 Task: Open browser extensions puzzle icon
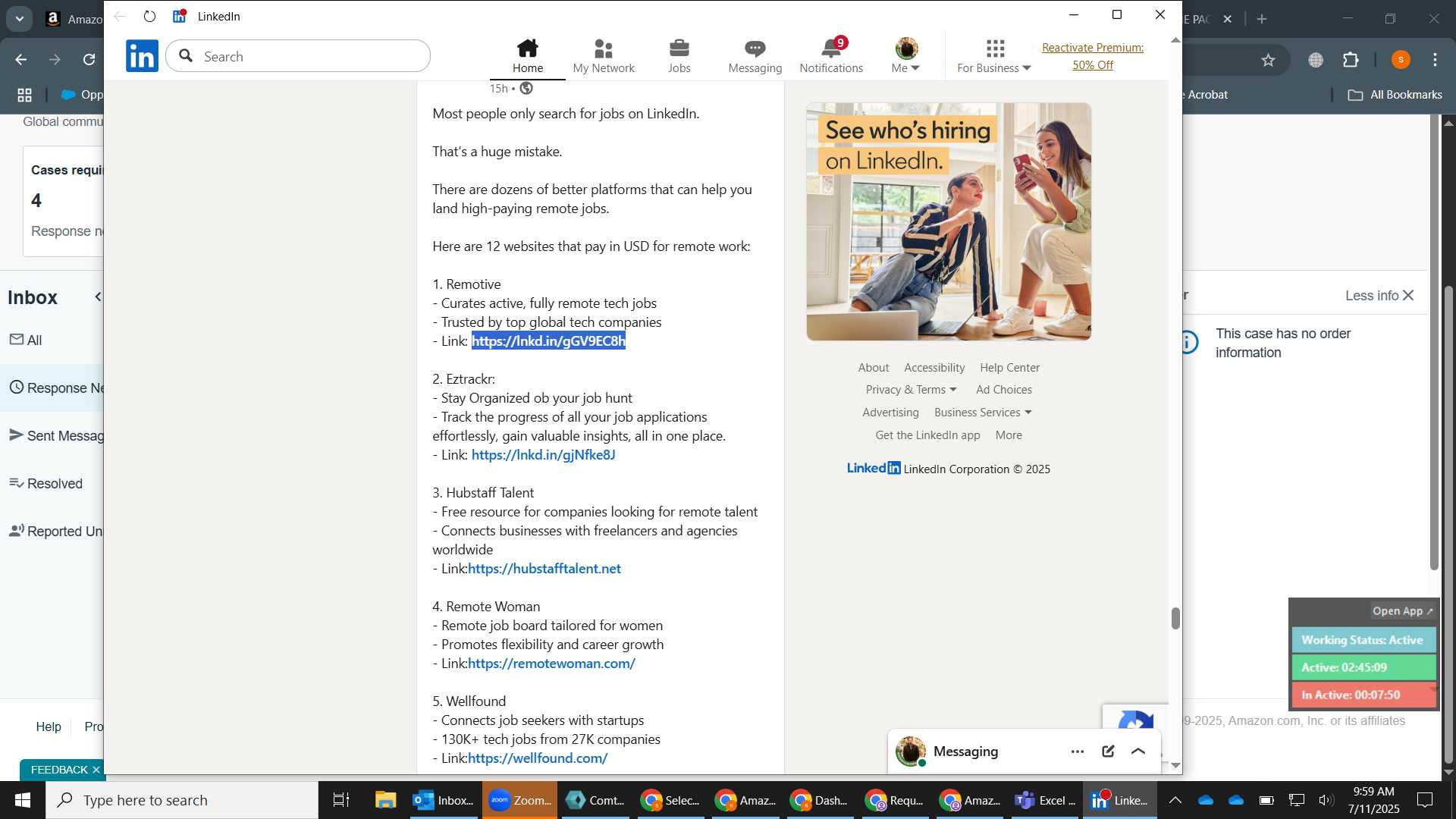pos(1351,60)
